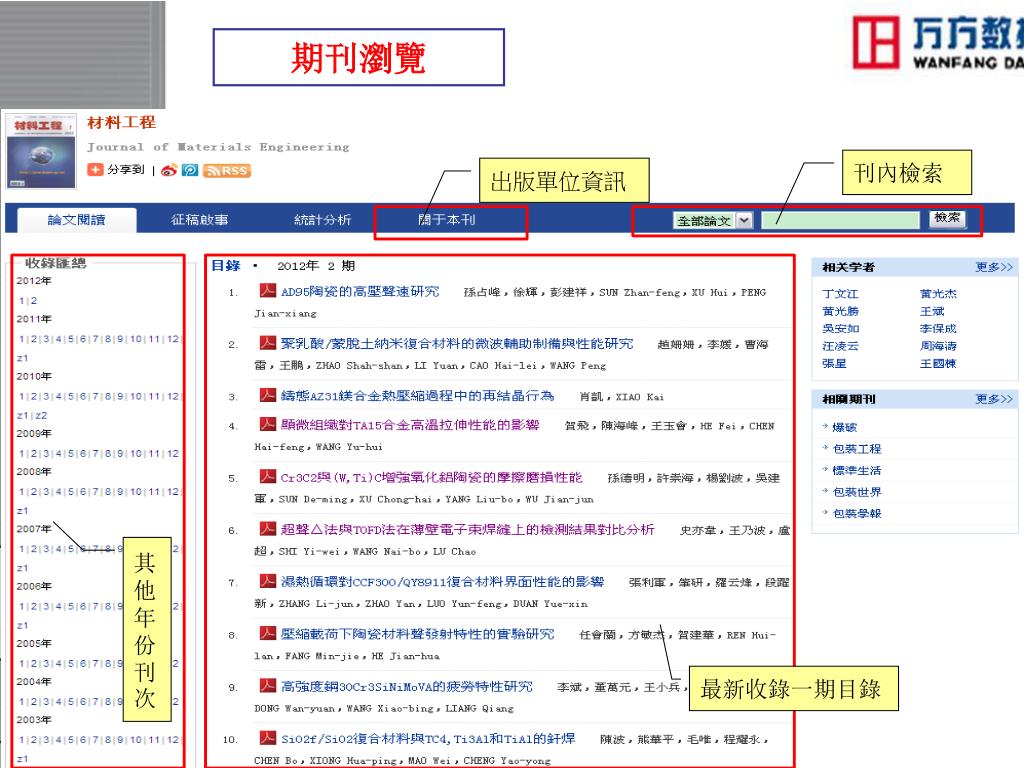Open PDF icon for article 7 濕熱循環

[x=267, y=581]
